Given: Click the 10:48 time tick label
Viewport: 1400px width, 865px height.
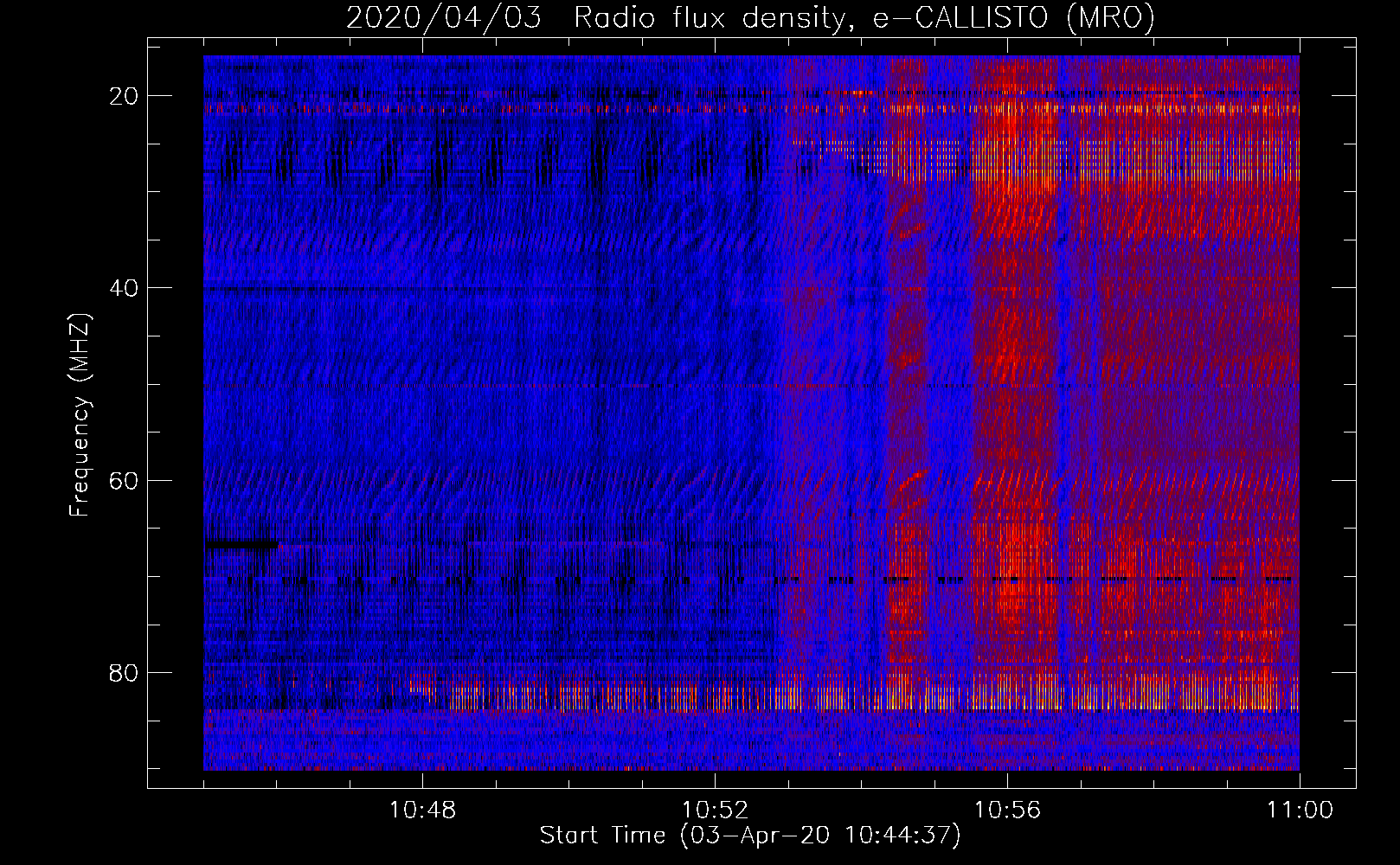Looking at the screenshot, I should (x=422, y=811).
